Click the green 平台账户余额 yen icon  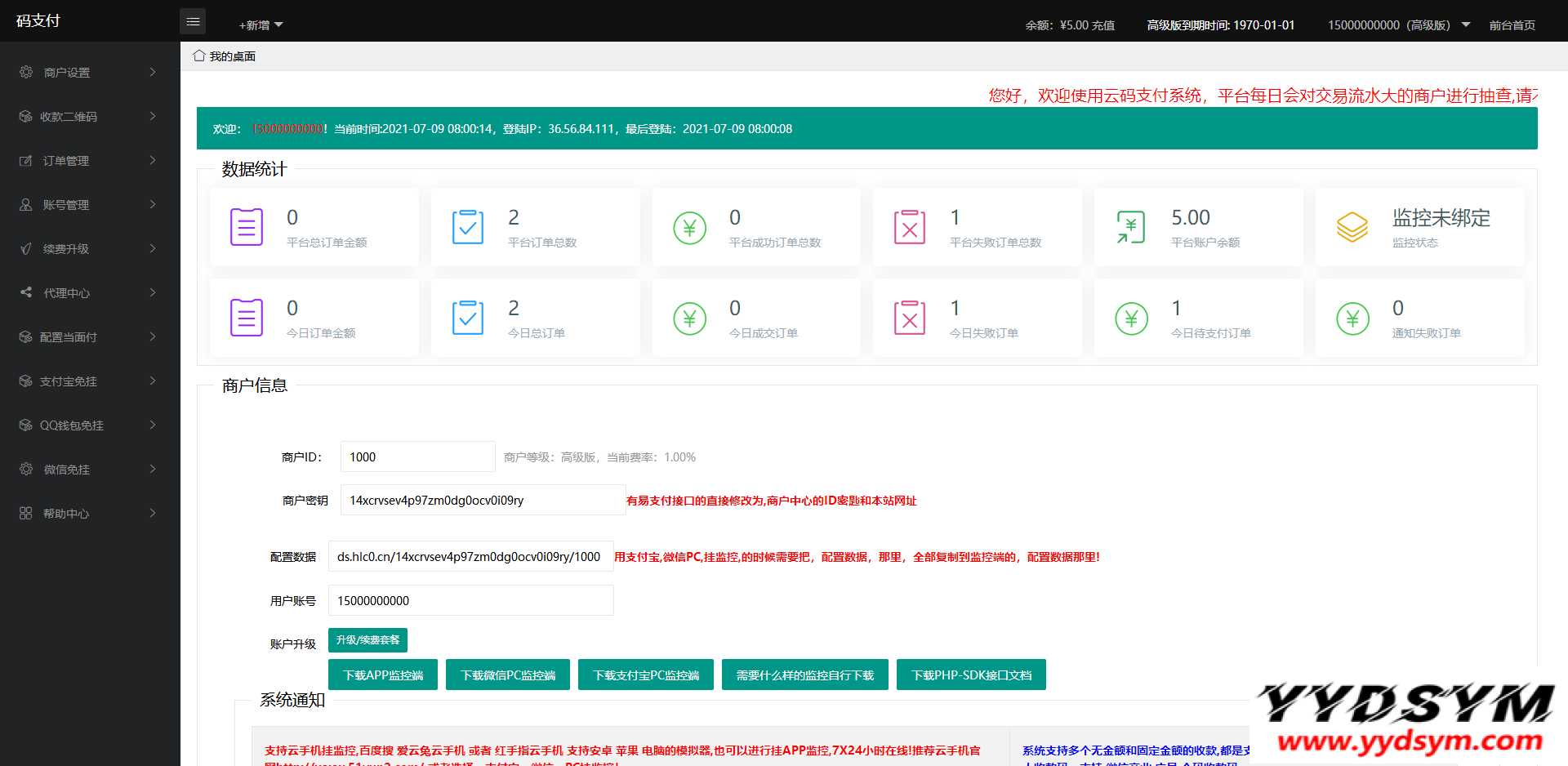point(1130,227)
